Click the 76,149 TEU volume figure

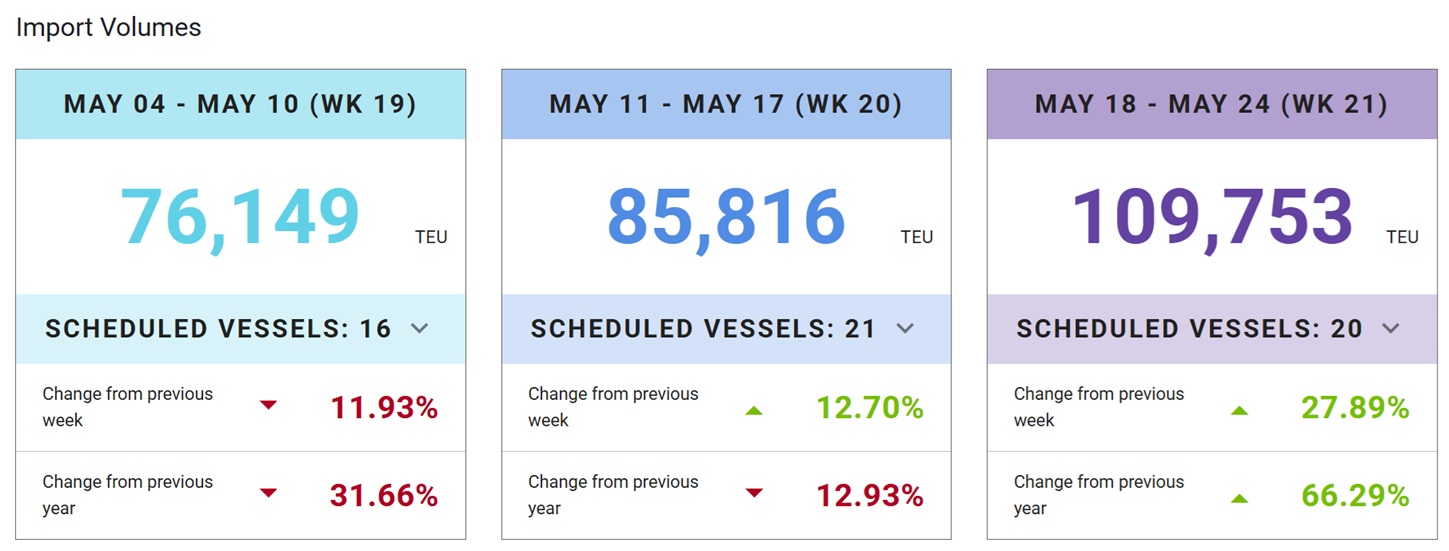(240, 217)
